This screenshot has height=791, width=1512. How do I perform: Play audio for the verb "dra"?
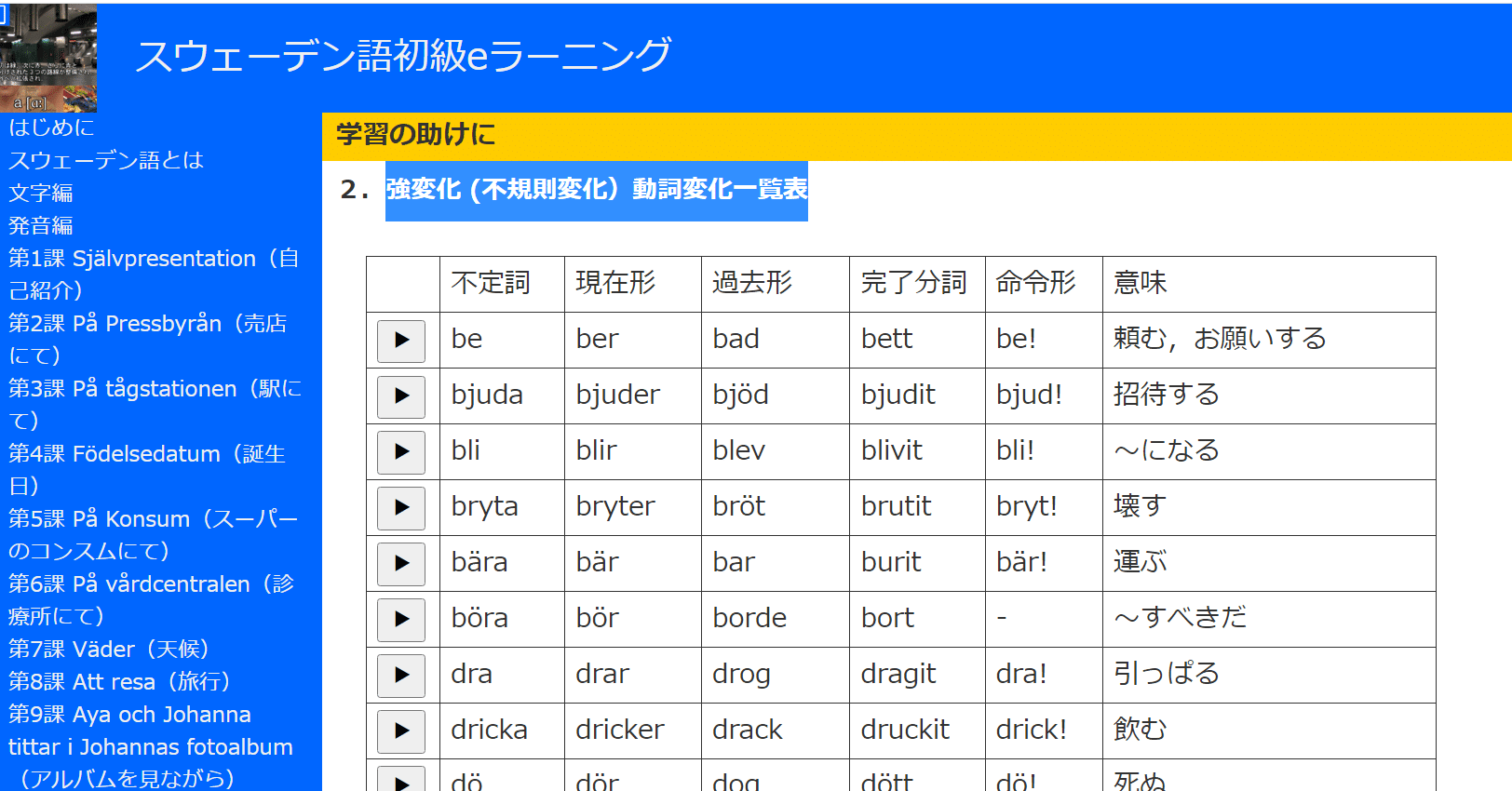(401, 676)
